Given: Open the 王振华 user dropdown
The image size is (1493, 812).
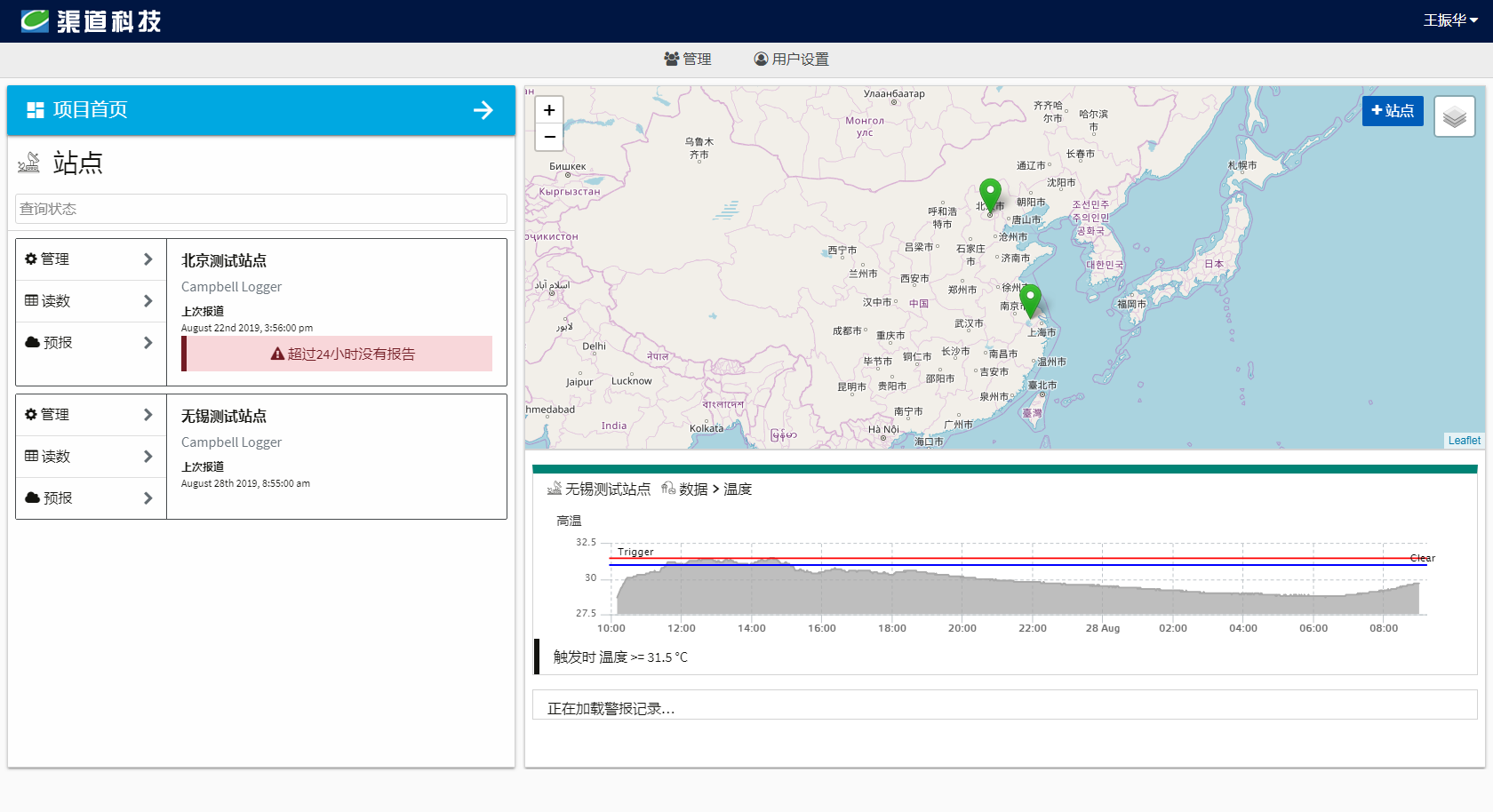Looking at the screenshot, I should pyautogui.click(x=1449, y=20).
